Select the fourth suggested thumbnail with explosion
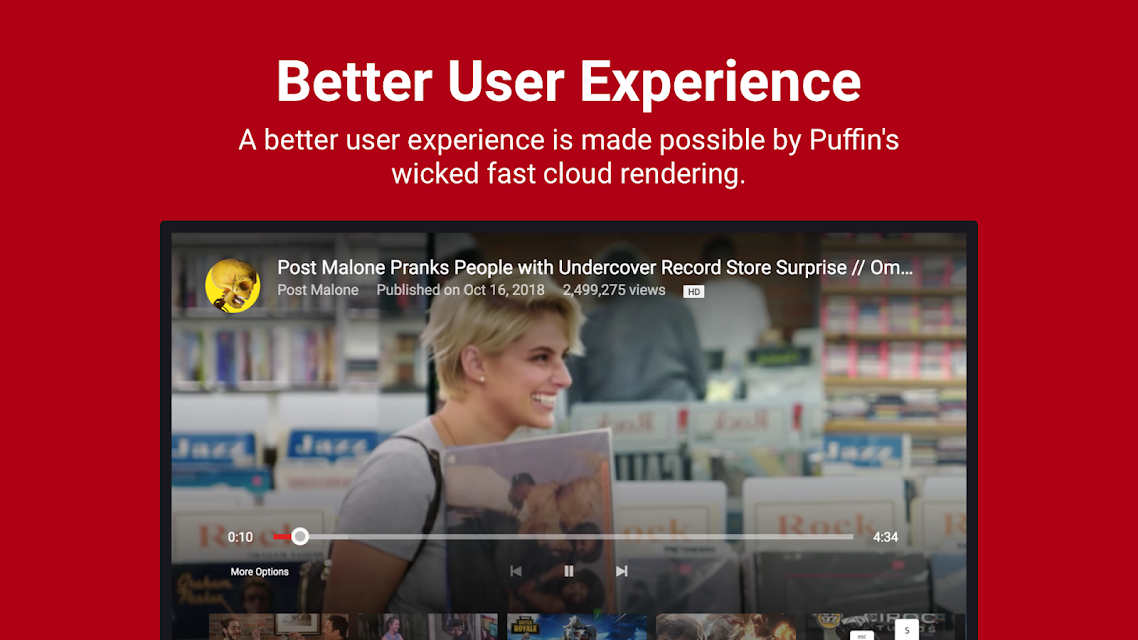 (x=726, y=627)
